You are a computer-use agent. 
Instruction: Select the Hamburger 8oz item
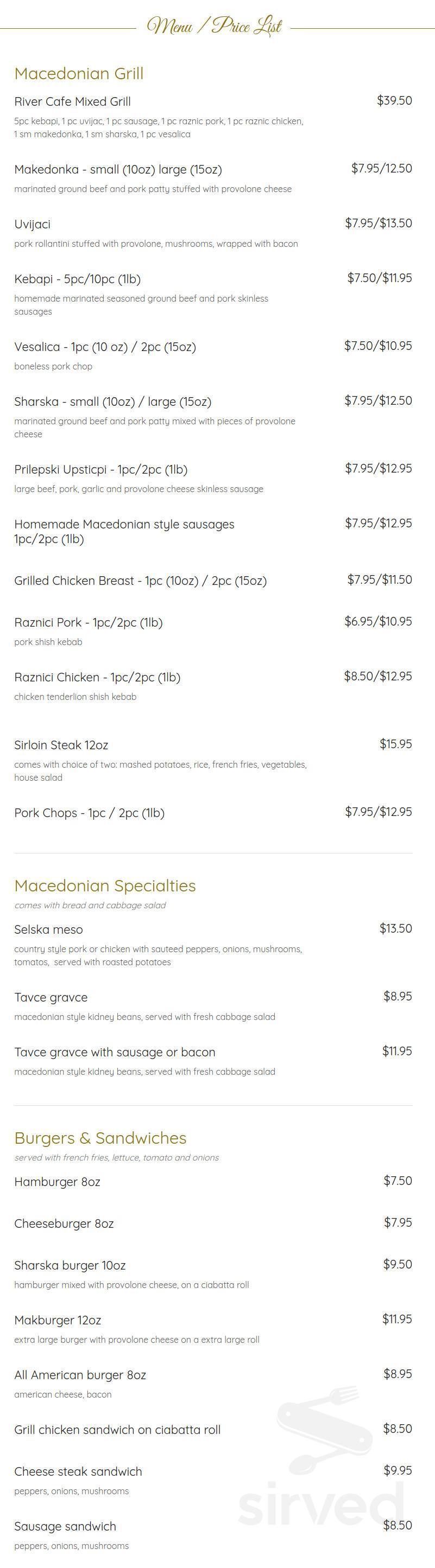tap(56, 1182)
